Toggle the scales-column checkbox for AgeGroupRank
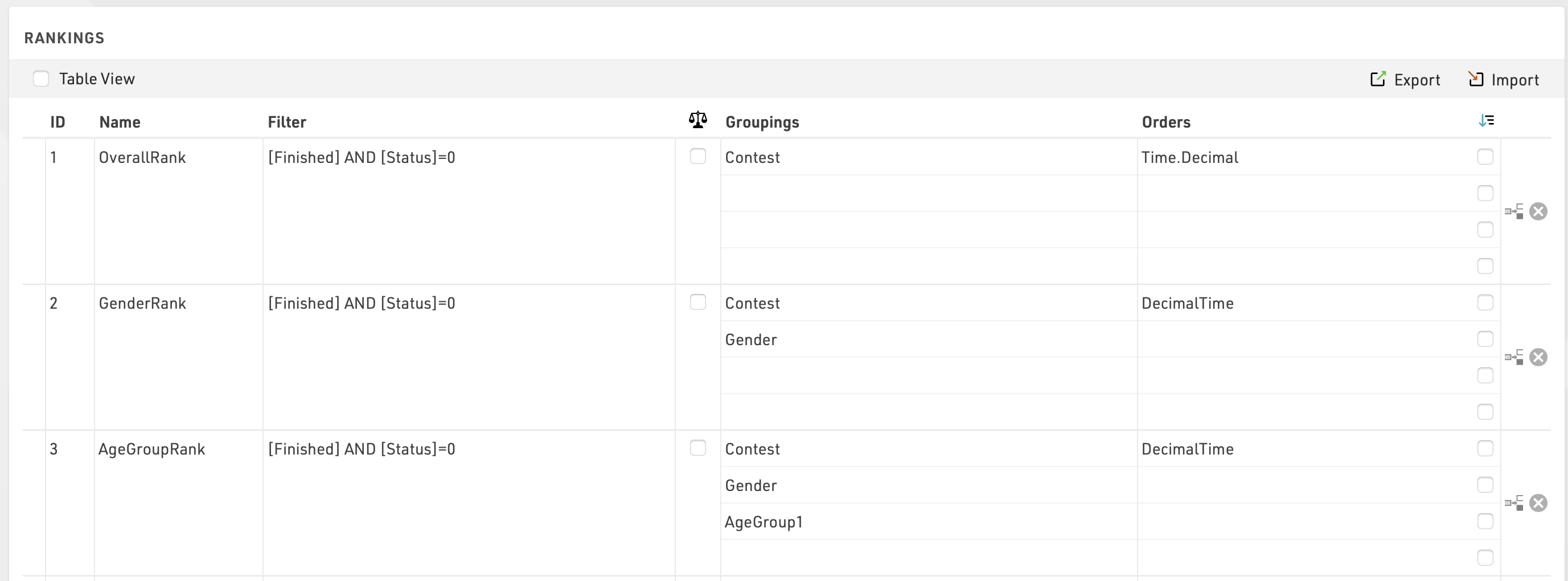 [697, 448]
